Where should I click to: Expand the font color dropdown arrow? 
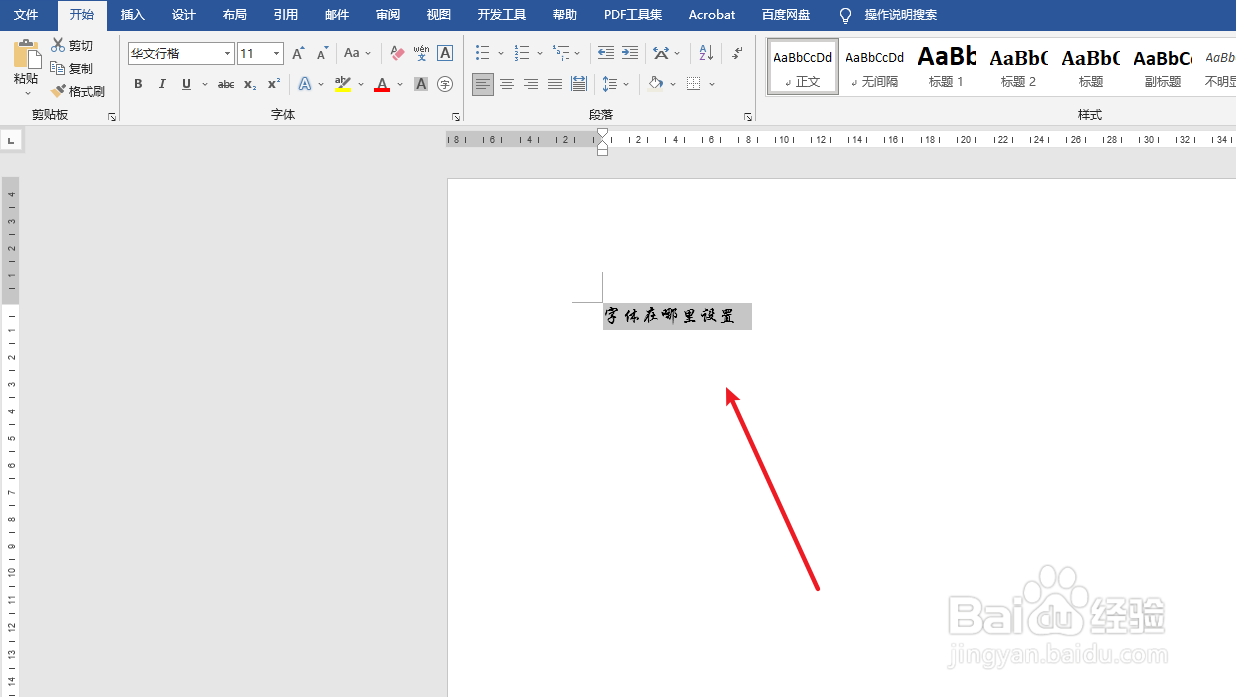point(400,84)
